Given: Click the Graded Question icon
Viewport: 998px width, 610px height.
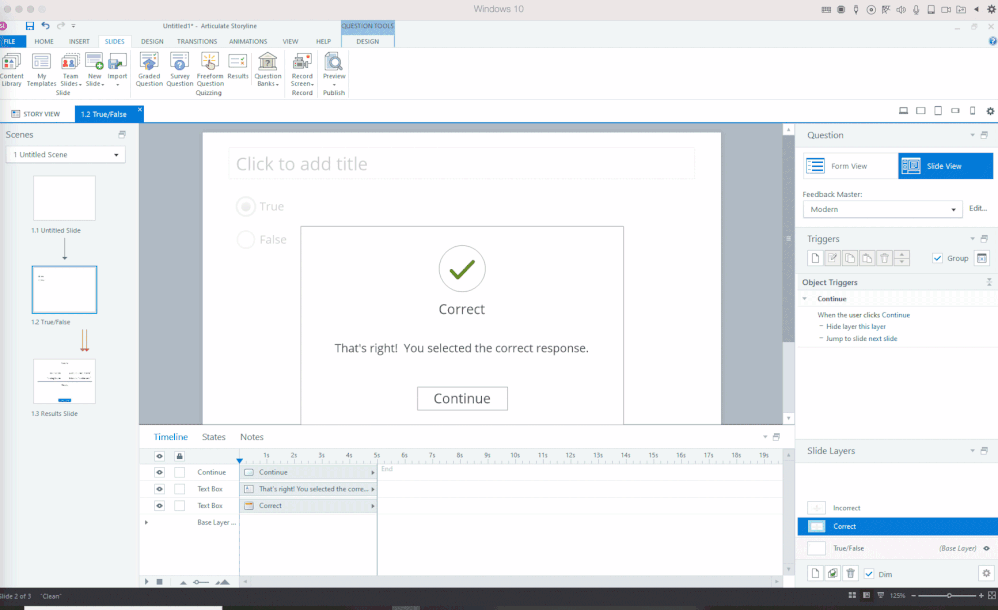Looking at the screenshot, I should pos(149,67).
